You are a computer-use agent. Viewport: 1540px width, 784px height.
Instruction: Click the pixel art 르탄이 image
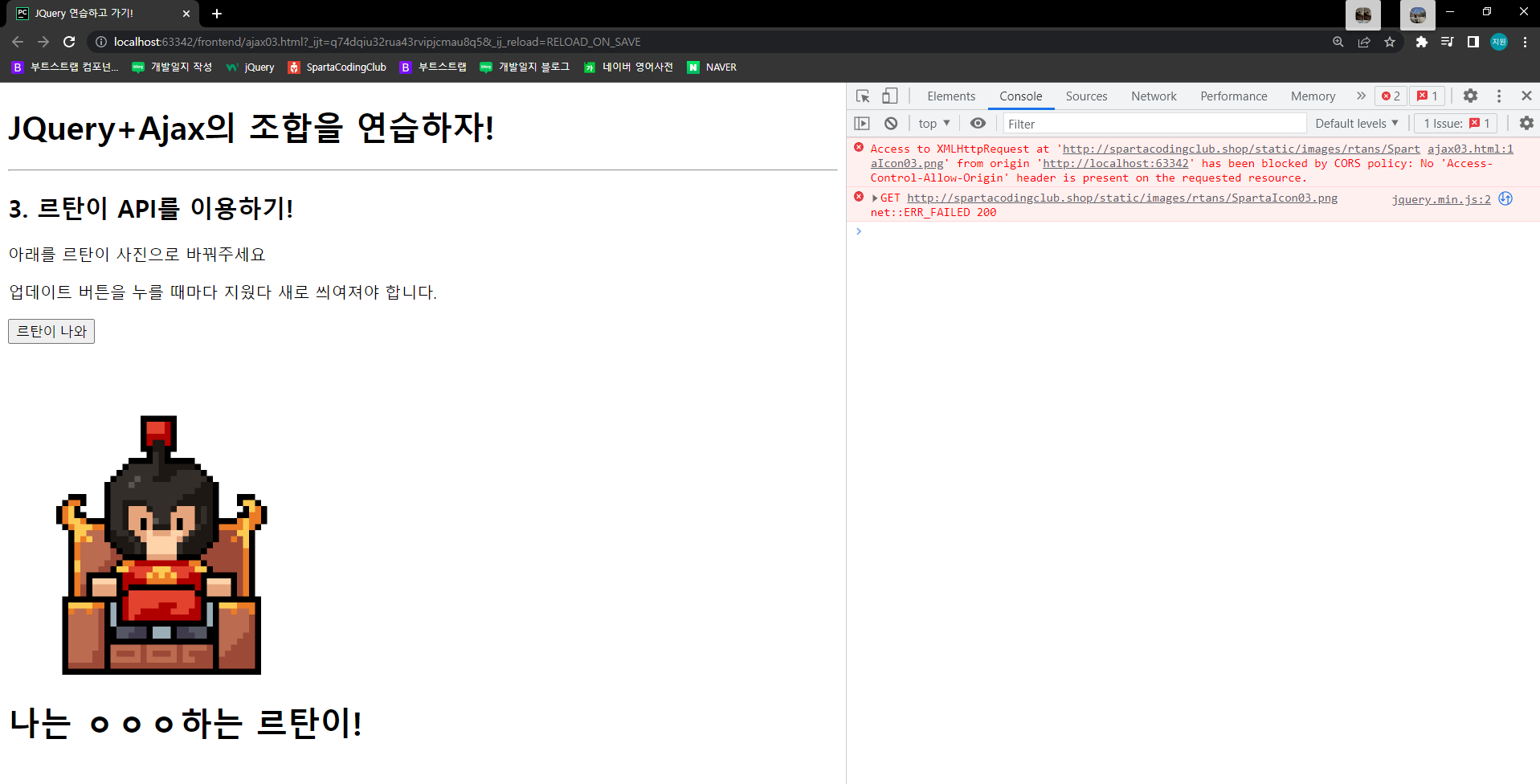(161, 545)
